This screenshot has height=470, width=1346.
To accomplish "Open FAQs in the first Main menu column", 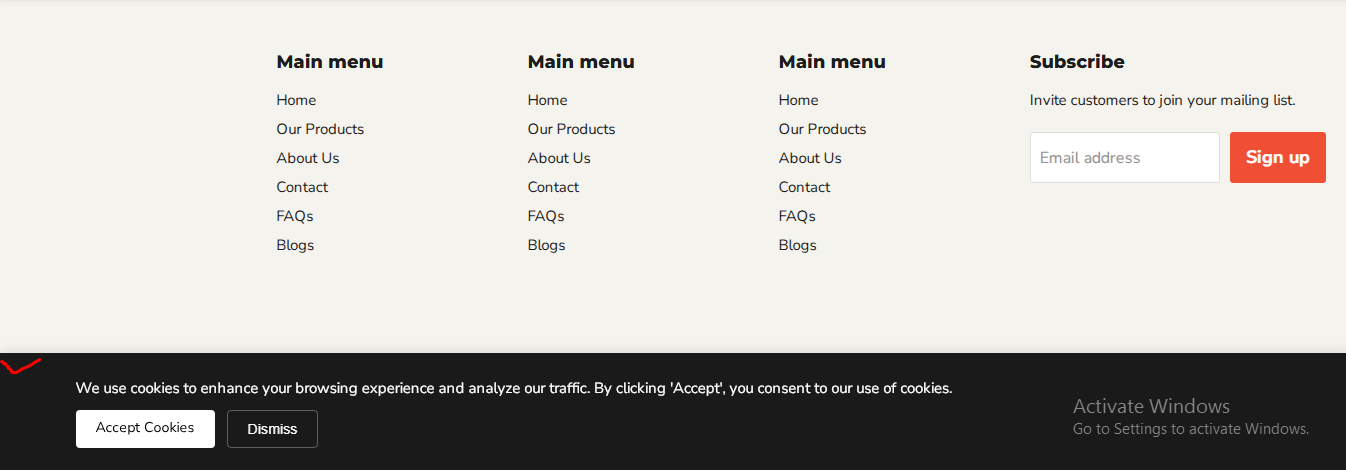I will (x=295, y=216).
